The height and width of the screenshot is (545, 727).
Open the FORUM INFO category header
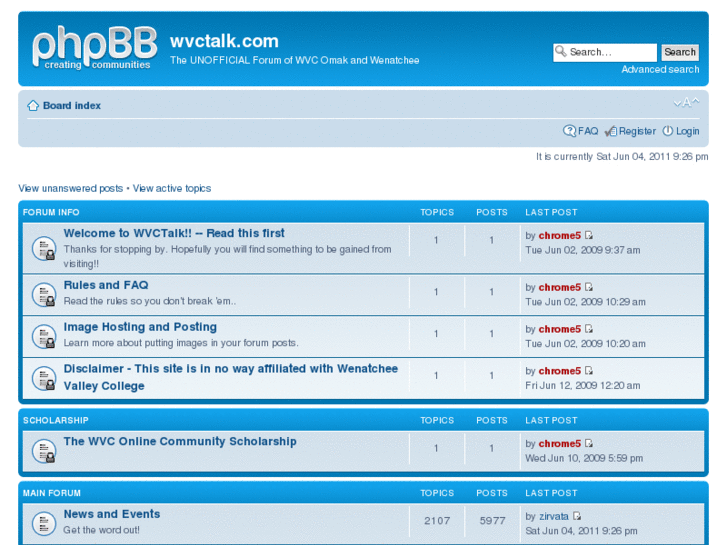click(51, 212)
